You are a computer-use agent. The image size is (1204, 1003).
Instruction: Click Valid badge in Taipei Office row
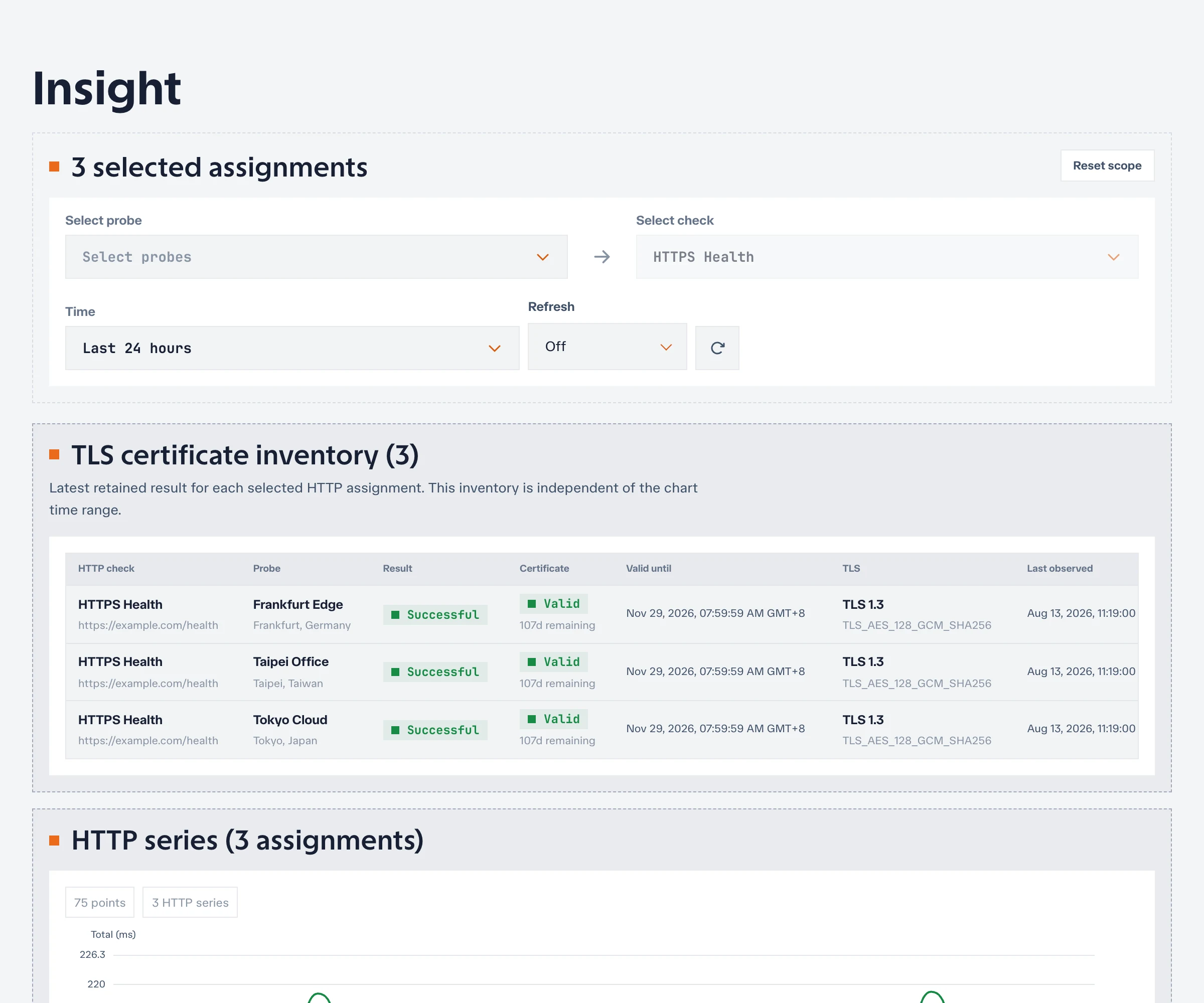point(553,661)
